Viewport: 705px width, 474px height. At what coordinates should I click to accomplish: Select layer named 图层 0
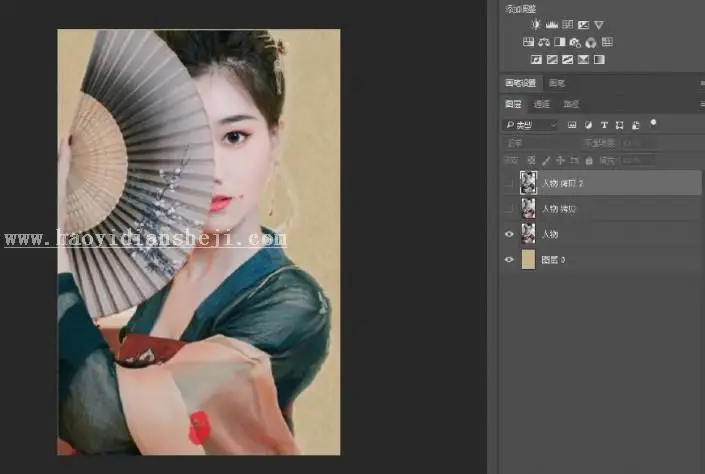[553, 260]
